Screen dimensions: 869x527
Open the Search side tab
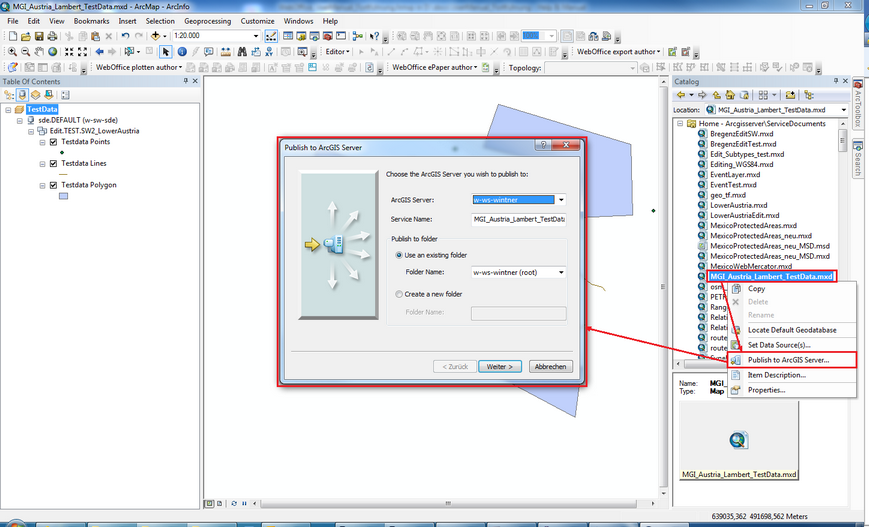click(858, 159)
